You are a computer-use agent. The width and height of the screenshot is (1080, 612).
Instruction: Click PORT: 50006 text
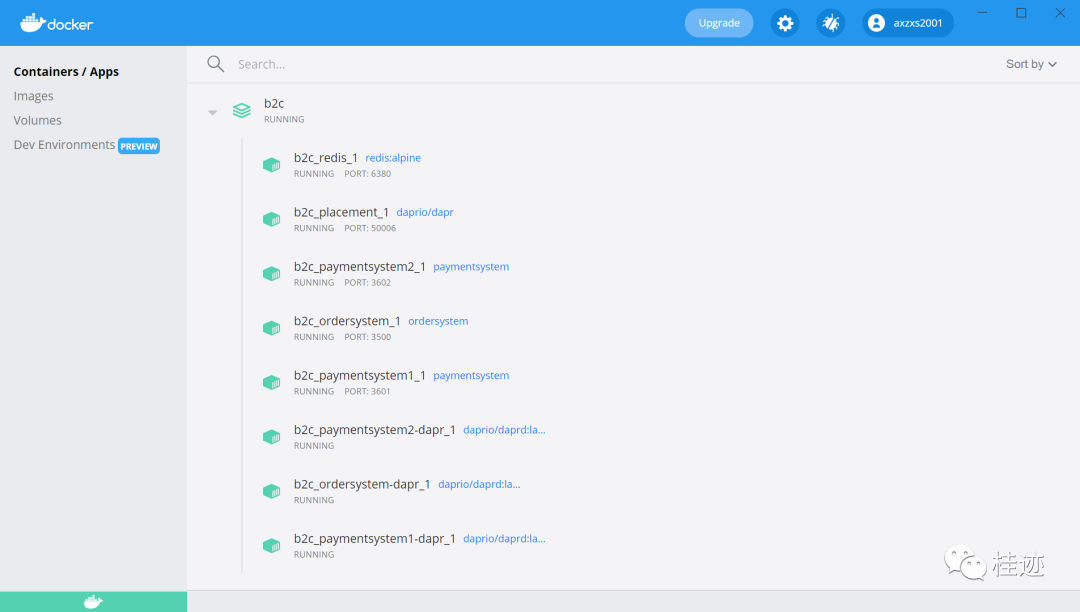click(370, 228)
